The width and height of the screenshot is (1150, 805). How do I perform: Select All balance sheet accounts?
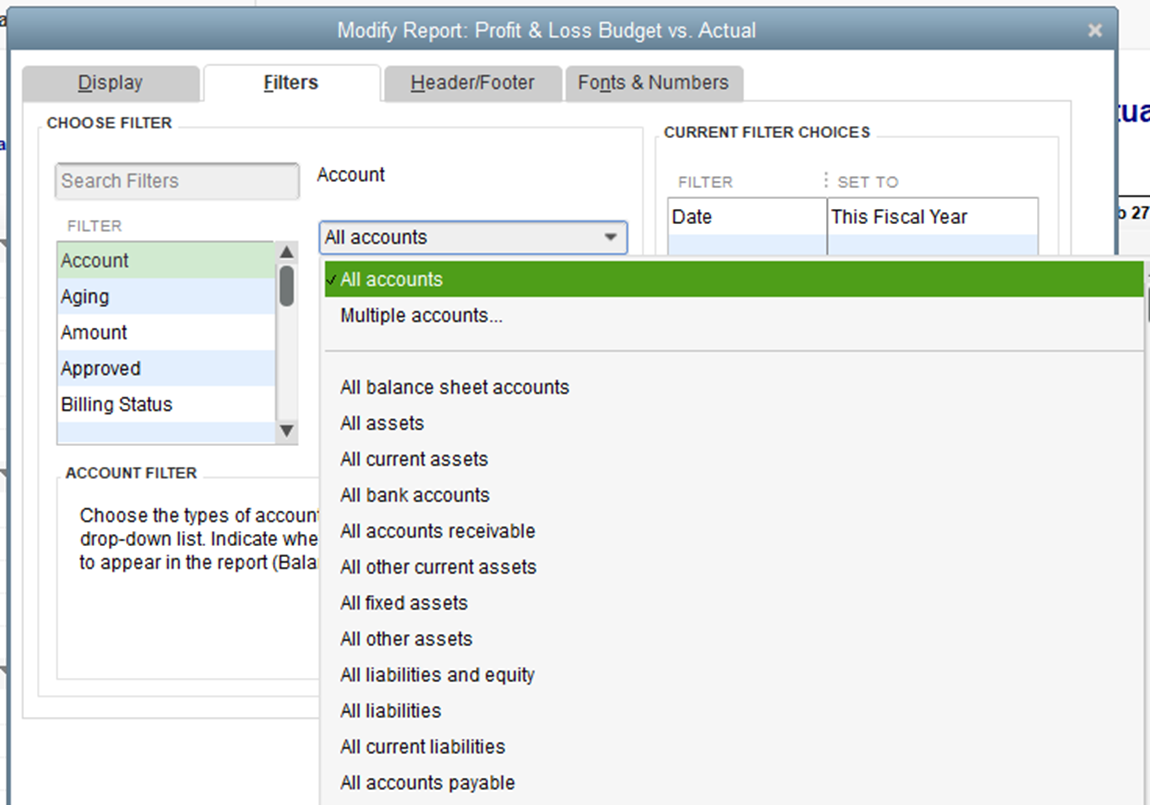coord(454,388)
